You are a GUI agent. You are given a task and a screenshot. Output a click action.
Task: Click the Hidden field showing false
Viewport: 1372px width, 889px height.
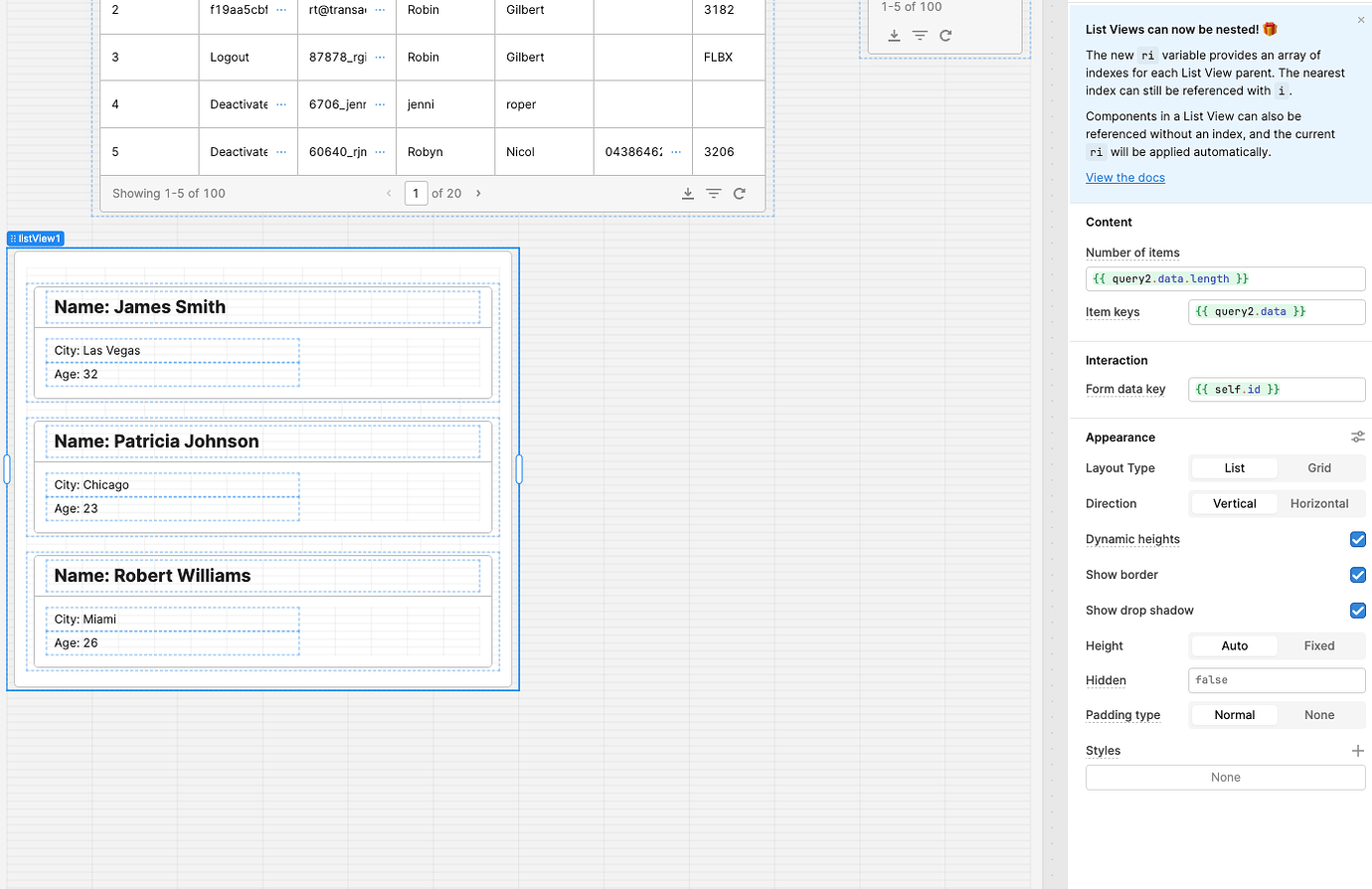1277,680
